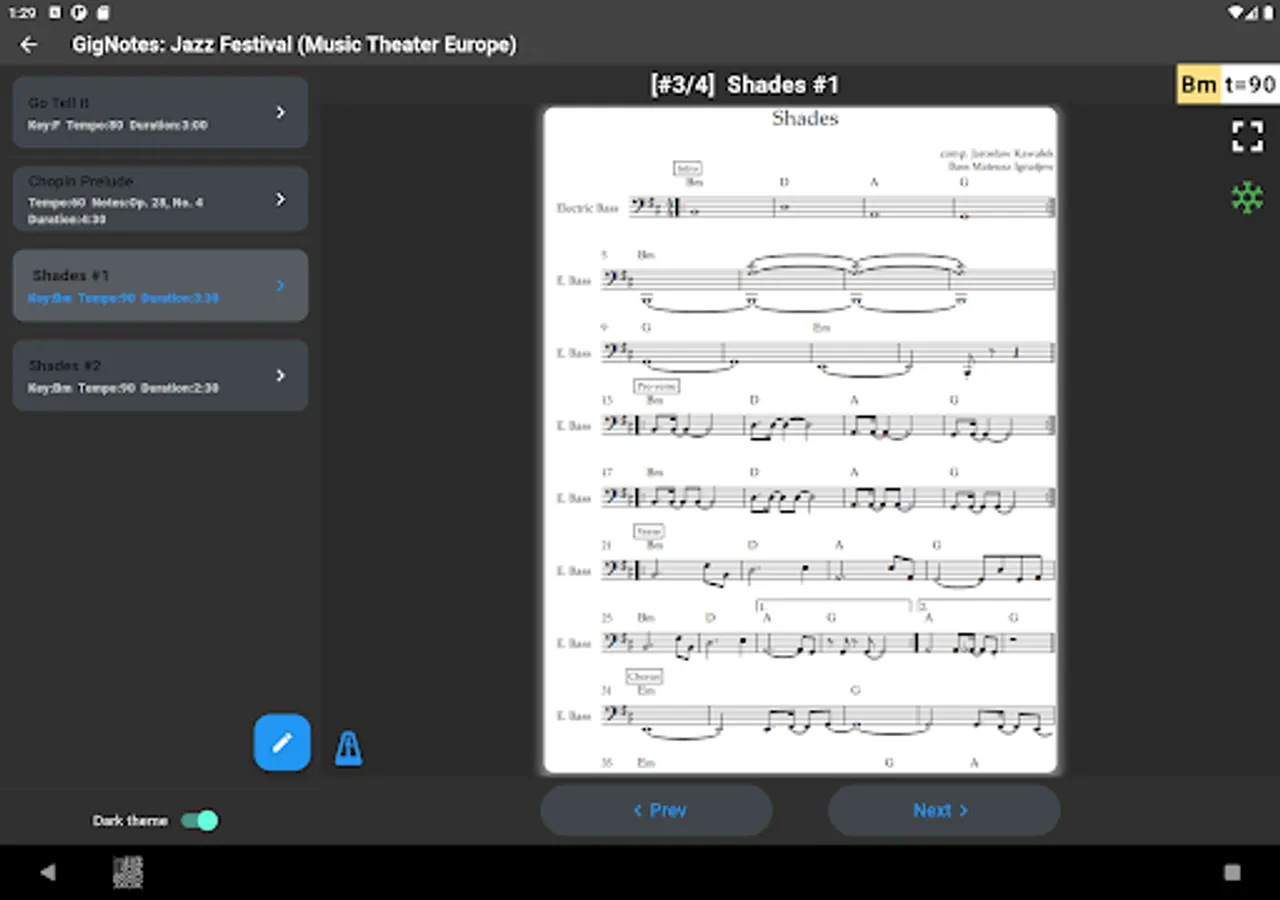Start the blue metronome icon
Screen dimensions: 1280x900
(348, 747)
